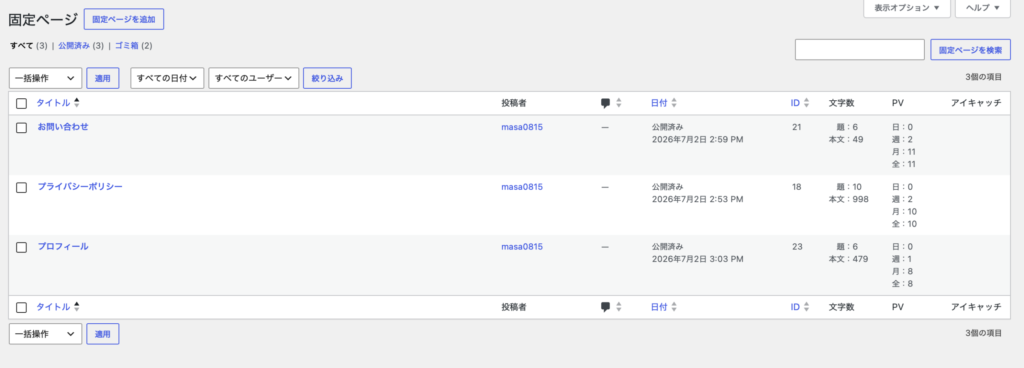This screenshot has height=368, width=1024.
Task: Click 全：10 total page views
Action: [x=904, y=224]
